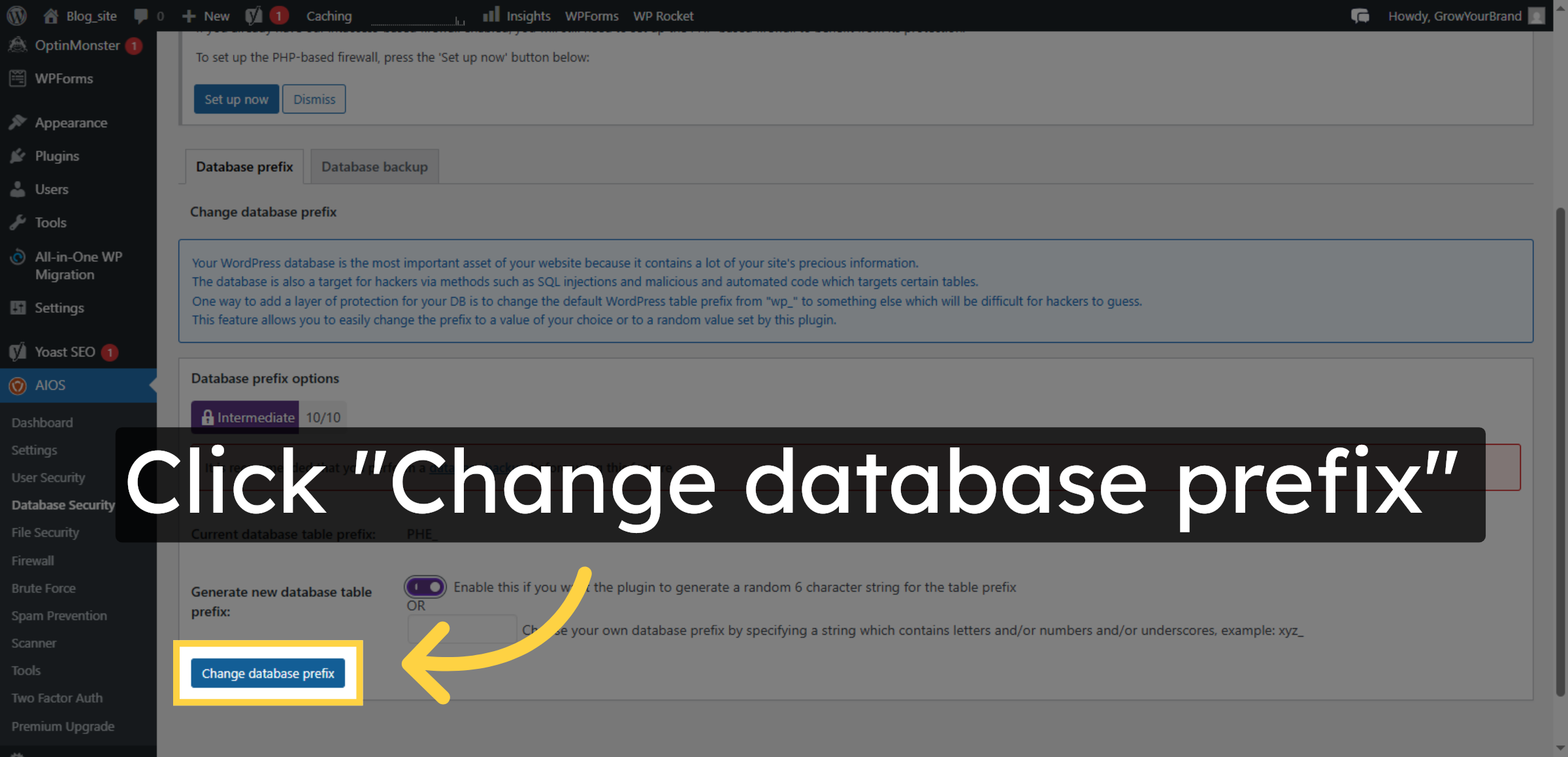This screenshot has width=1568, height=757.
Task: Open Database Security in the AIOS menu
Action: click(x=63, y=504)
